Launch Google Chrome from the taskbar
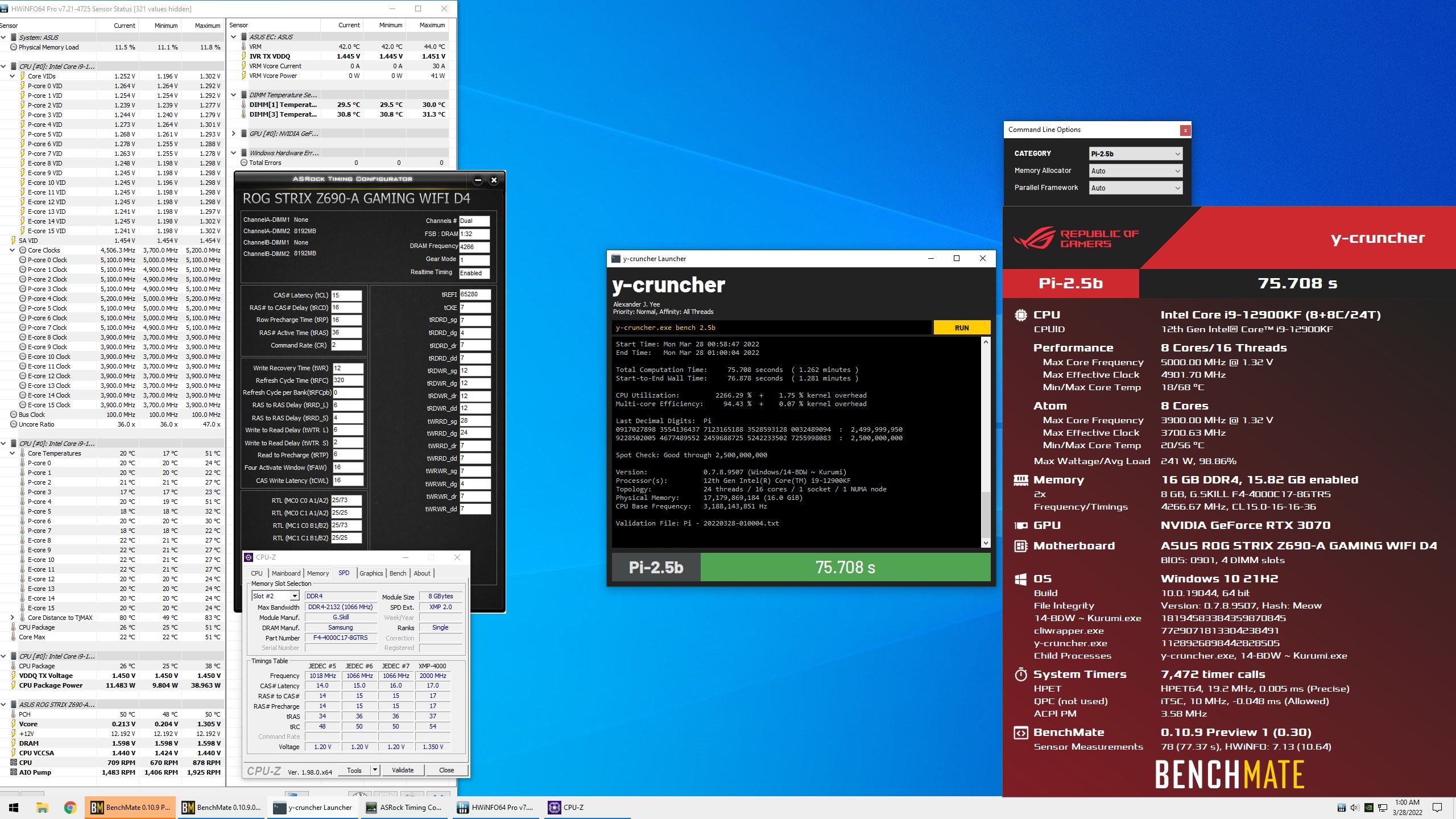The height and width of the screenshot is (819, 1456). pos(70,807)
